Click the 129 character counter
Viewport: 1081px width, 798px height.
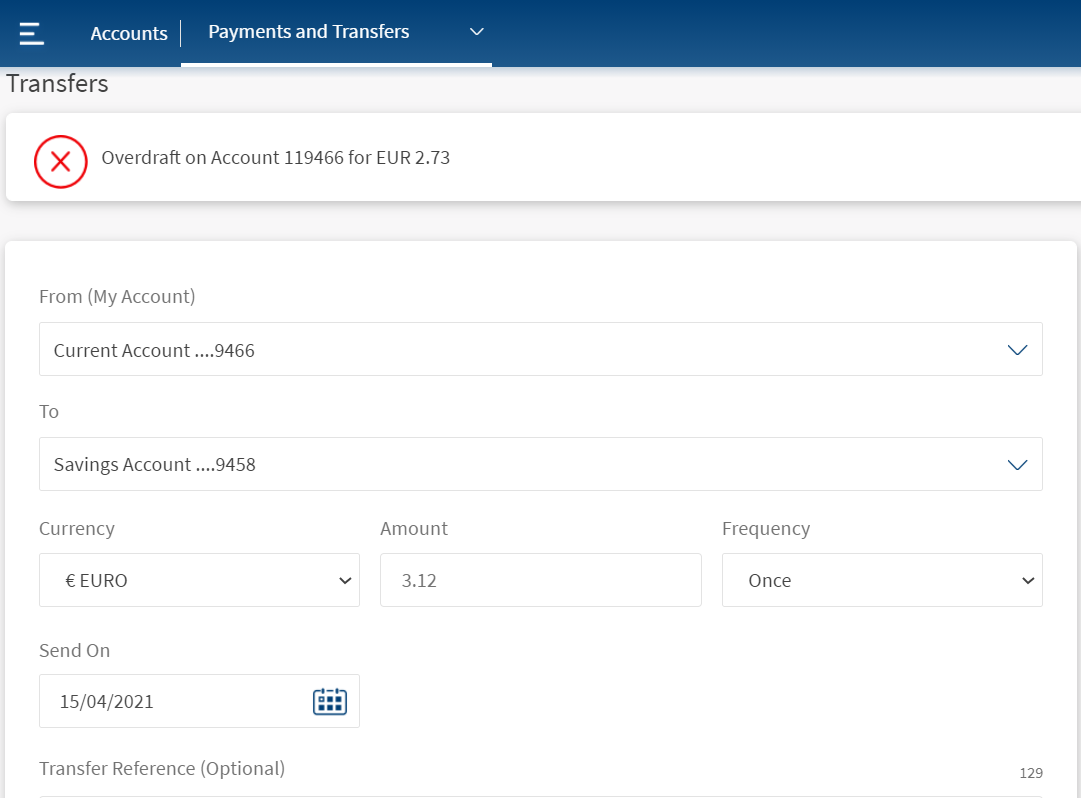[1030, 773]
